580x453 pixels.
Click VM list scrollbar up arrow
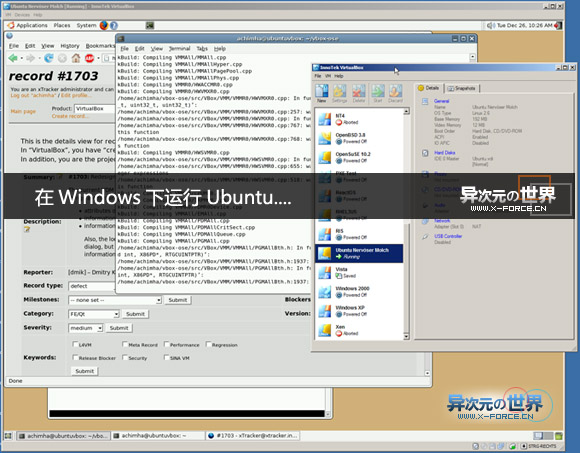tap(406, 111)
